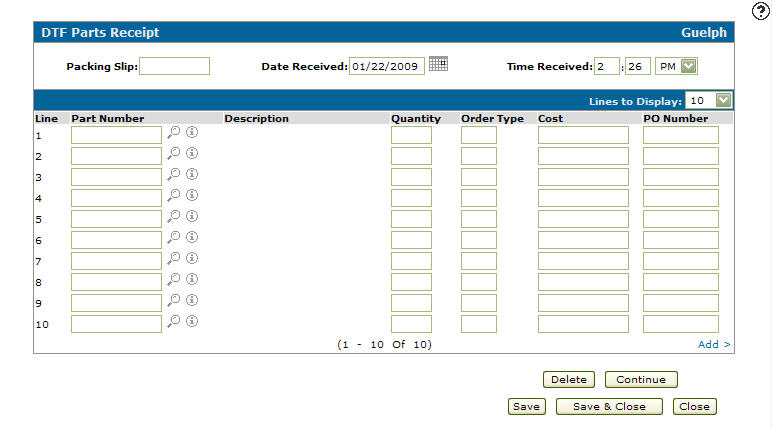The image size is (772, 429).
Task: Show part info for line 4
Action: (x=192, y=195)
